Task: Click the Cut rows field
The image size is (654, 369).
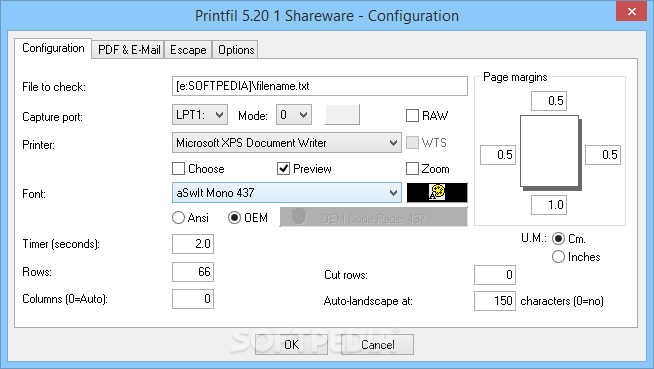Action: coord(495,275)
